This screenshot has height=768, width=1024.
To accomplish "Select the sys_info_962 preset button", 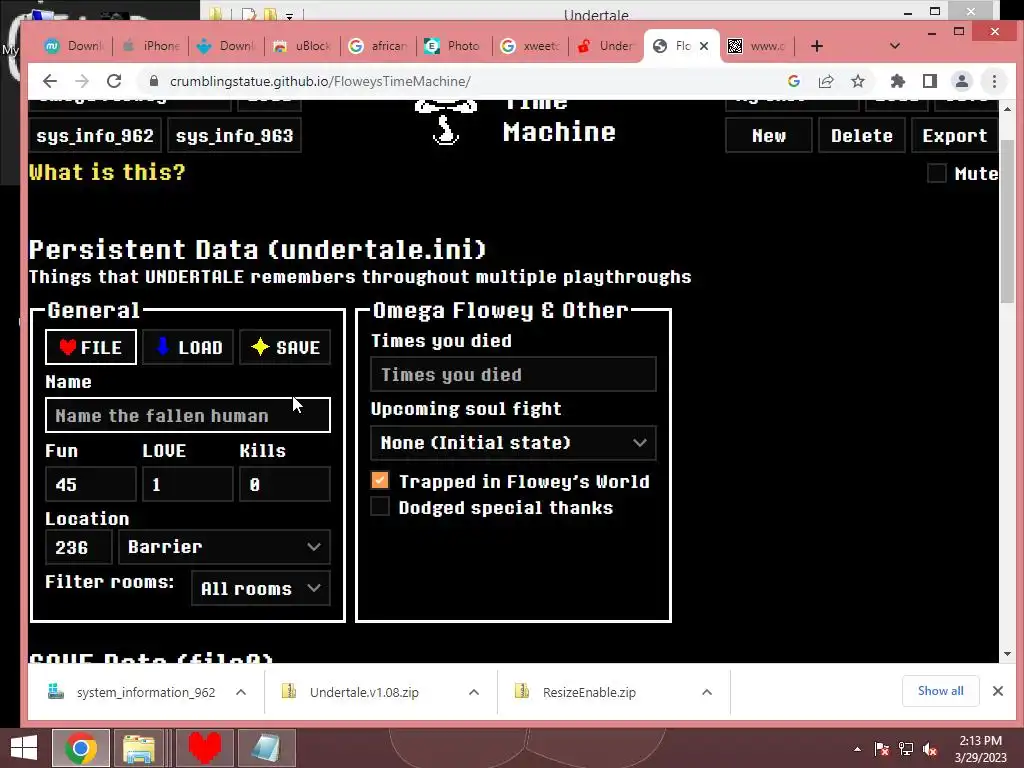I will pyautogui.click(x=95, y=135).
